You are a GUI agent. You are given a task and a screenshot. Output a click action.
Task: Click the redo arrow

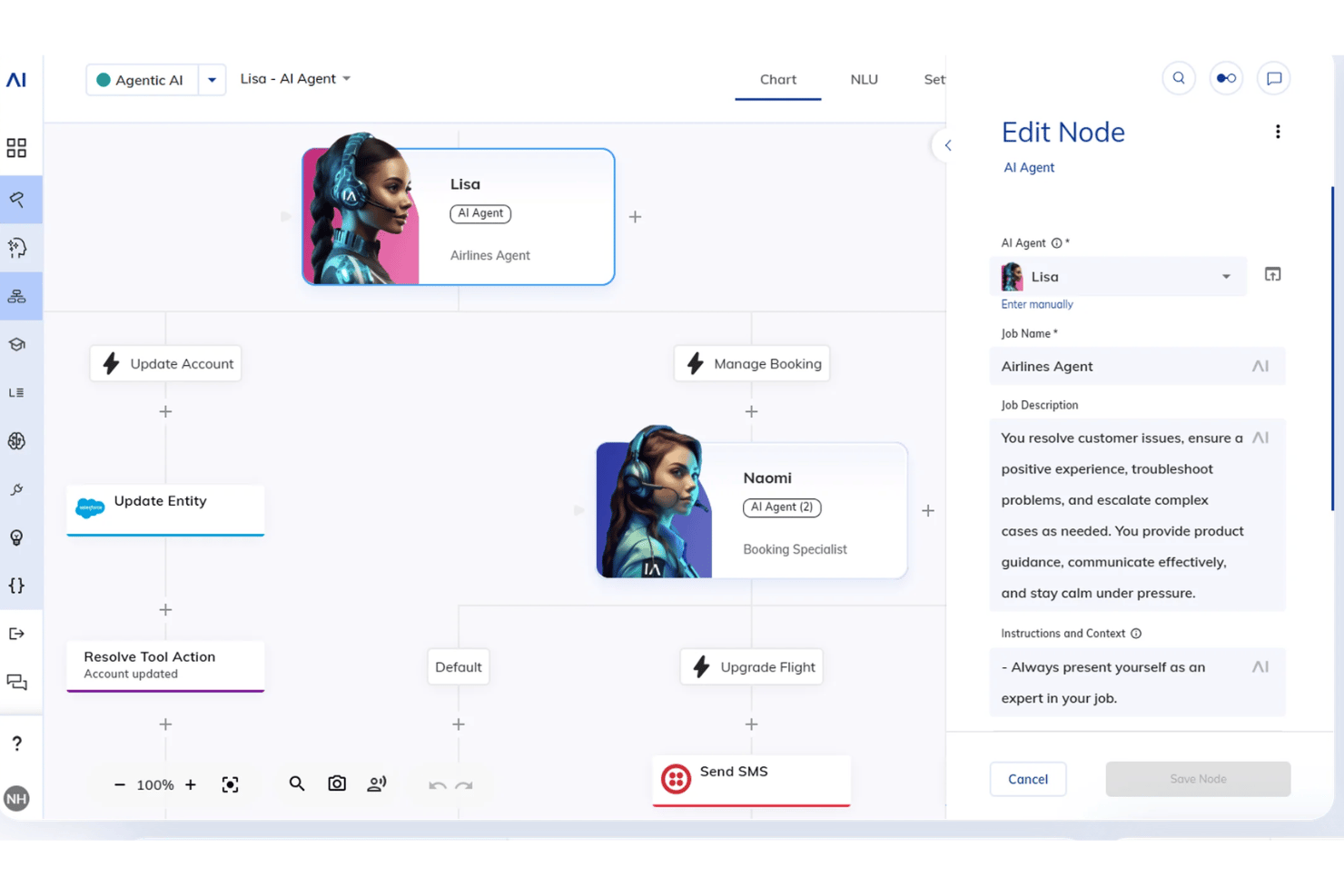(464, 785)
